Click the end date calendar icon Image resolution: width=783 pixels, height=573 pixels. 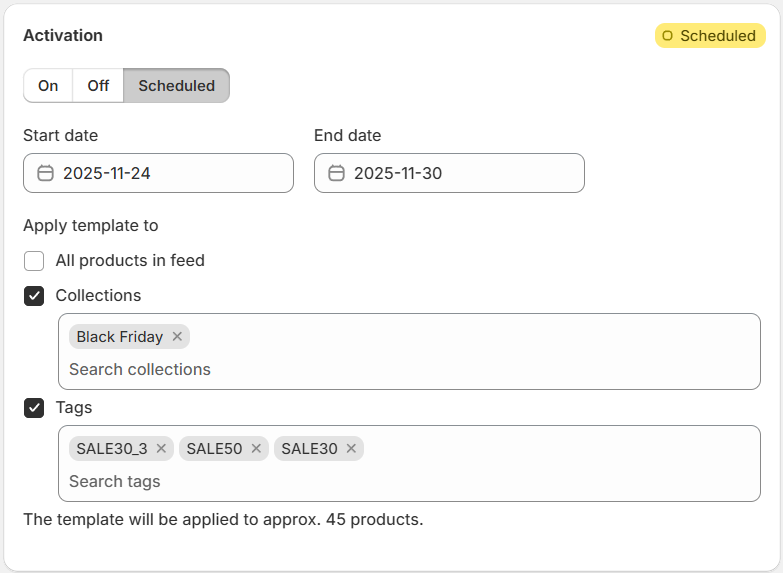[336, 173]
